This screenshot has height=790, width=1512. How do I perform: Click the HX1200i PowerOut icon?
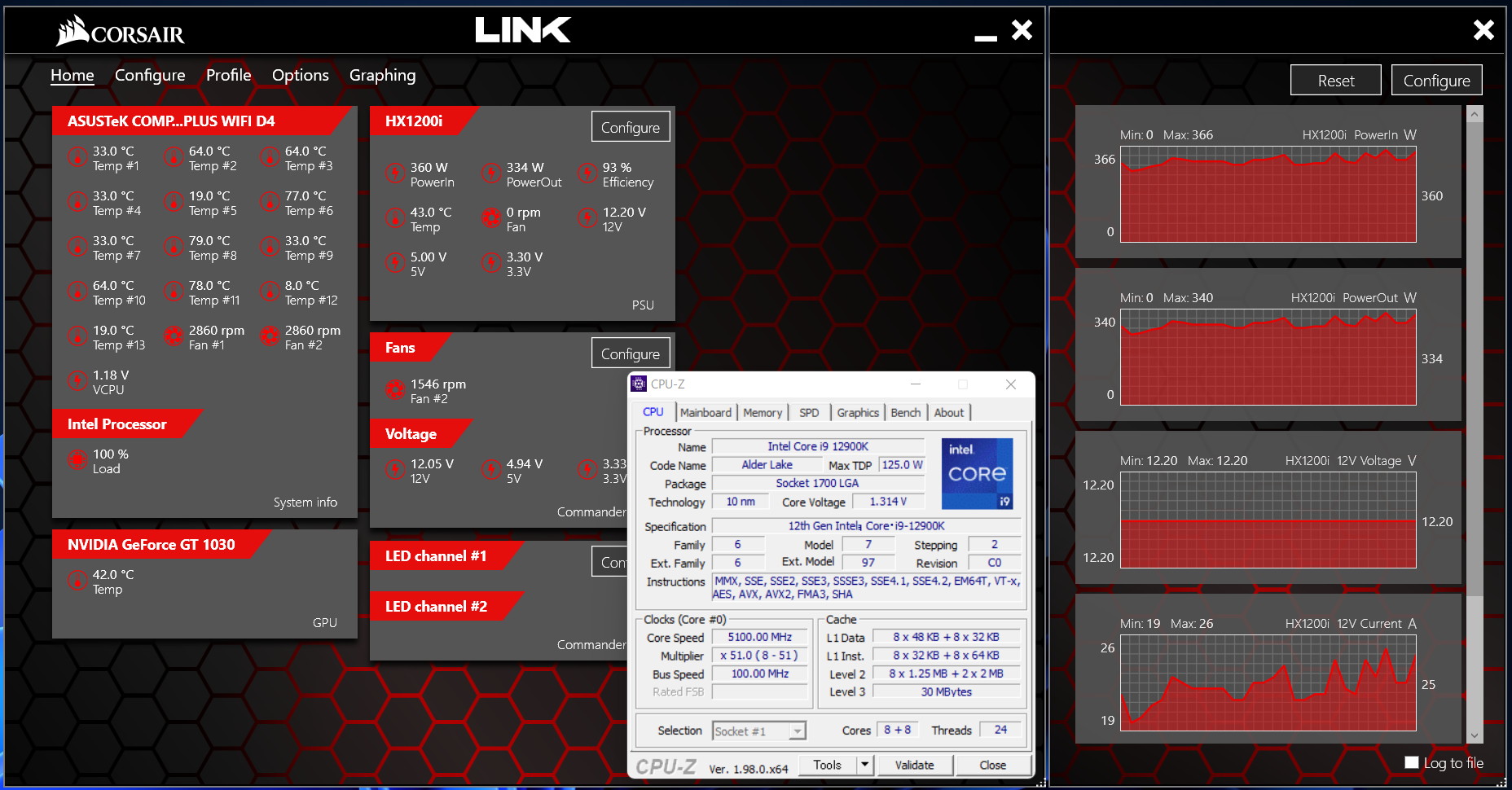pos(491,173)
